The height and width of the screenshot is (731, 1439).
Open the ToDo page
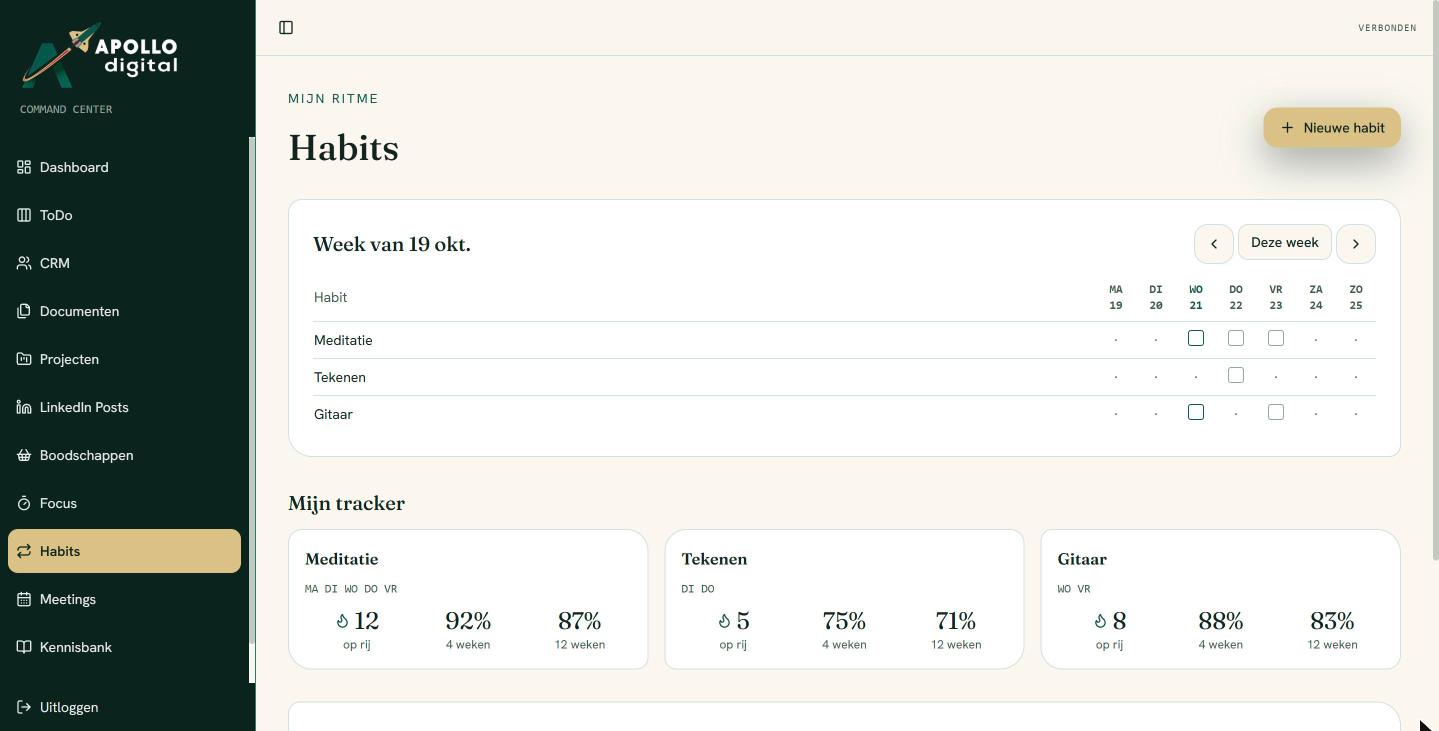pyautogui.click(x=124, y=215)
